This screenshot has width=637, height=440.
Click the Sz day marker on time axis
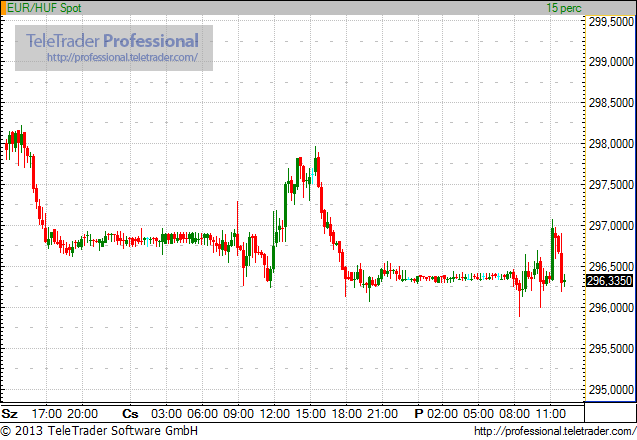[9, 414]
